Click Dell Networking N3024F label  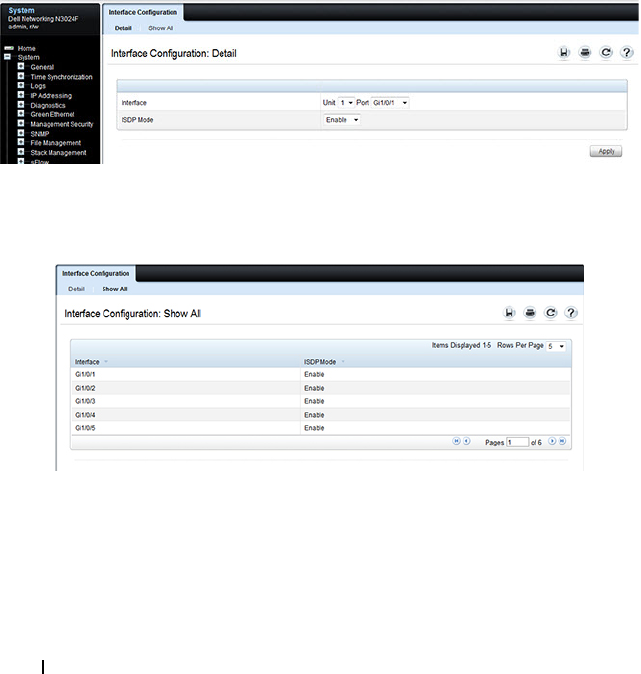pyautogui.click(x=43, y=19)
